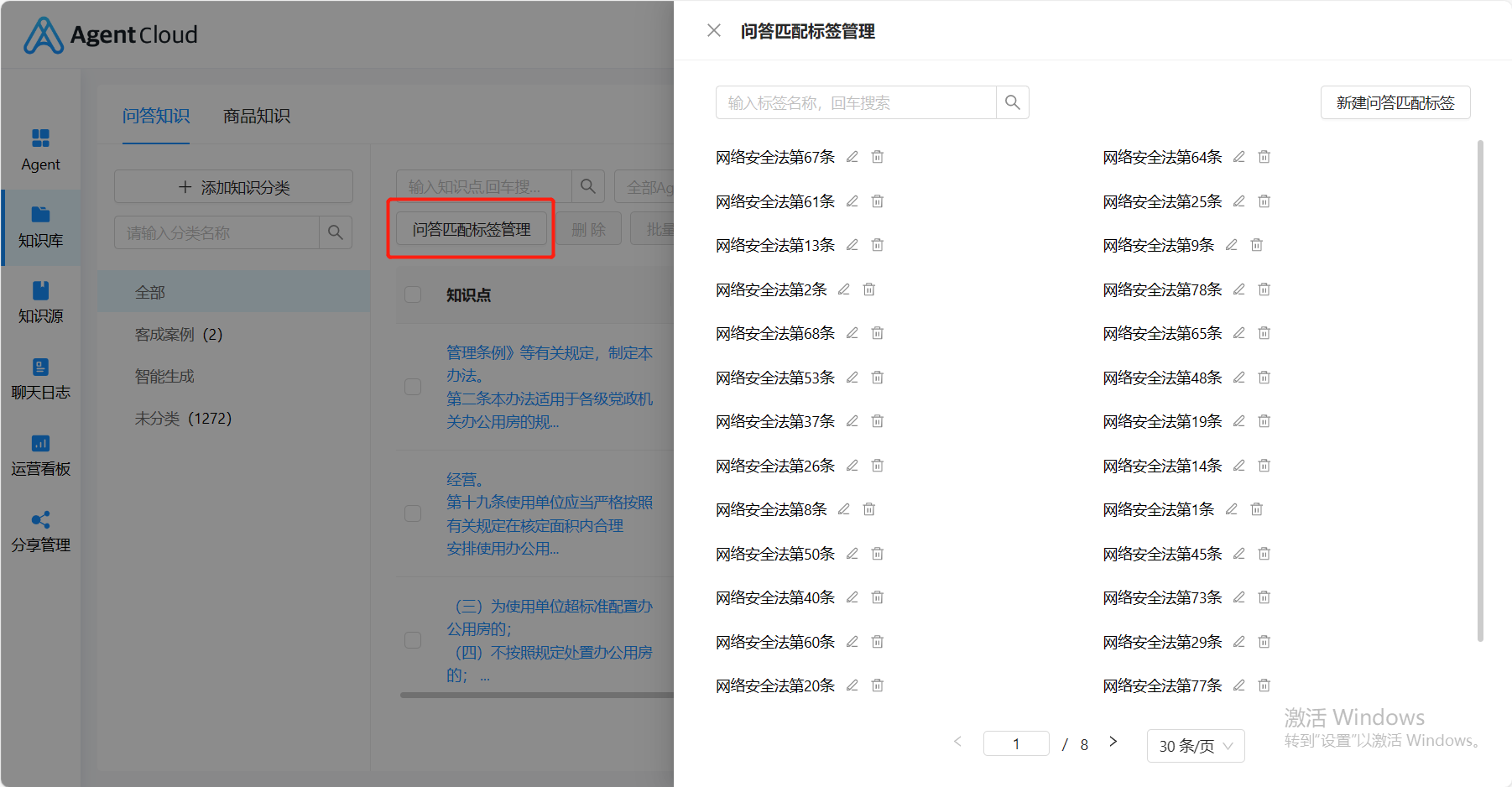Click 添加知识分类 button
Image resolution: width=1512 pixels, height=787 pixels.
(x=234, y=186)
